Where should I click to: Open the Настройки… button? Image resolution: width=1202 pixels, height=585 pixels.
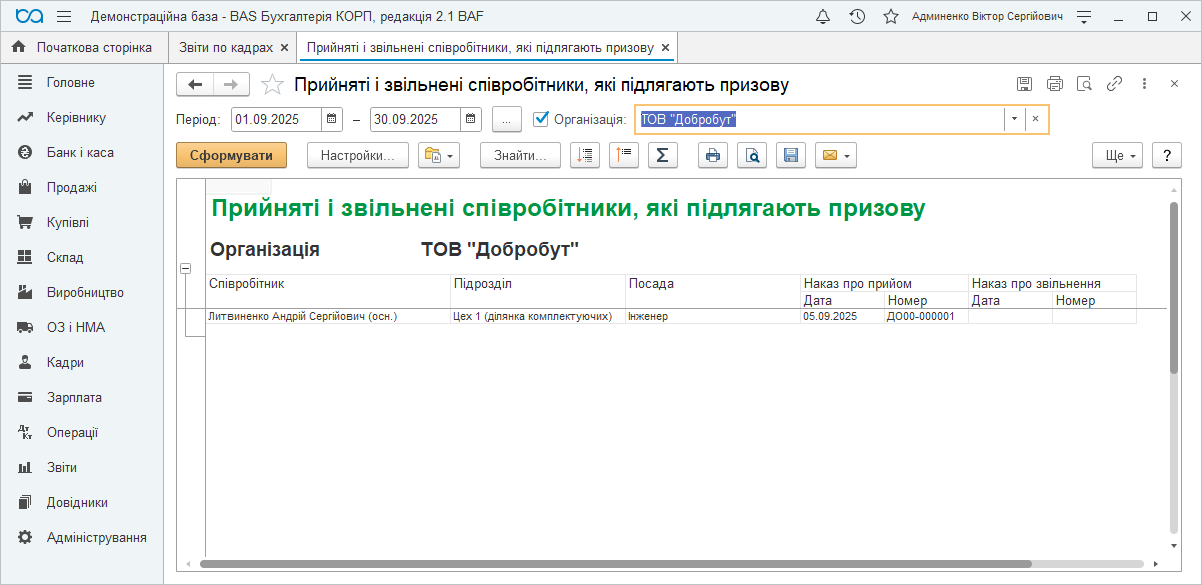point(358,155)
